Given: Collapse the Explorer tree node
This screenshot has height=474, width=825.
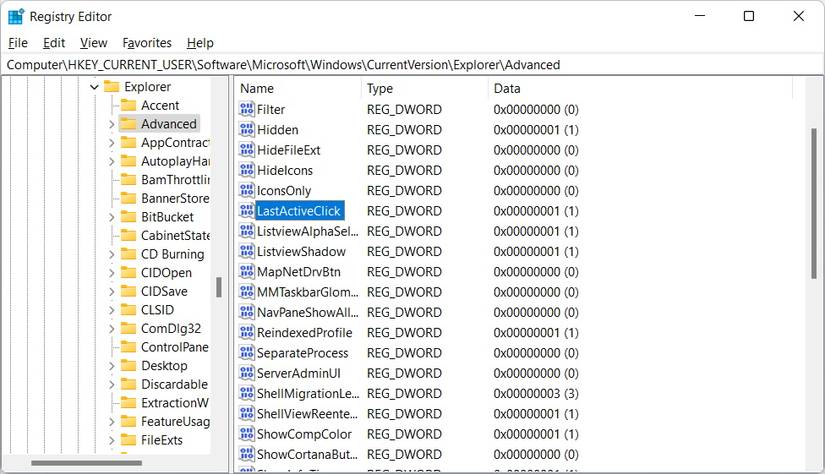Looking at the screenshot, I should pos(94,87).
